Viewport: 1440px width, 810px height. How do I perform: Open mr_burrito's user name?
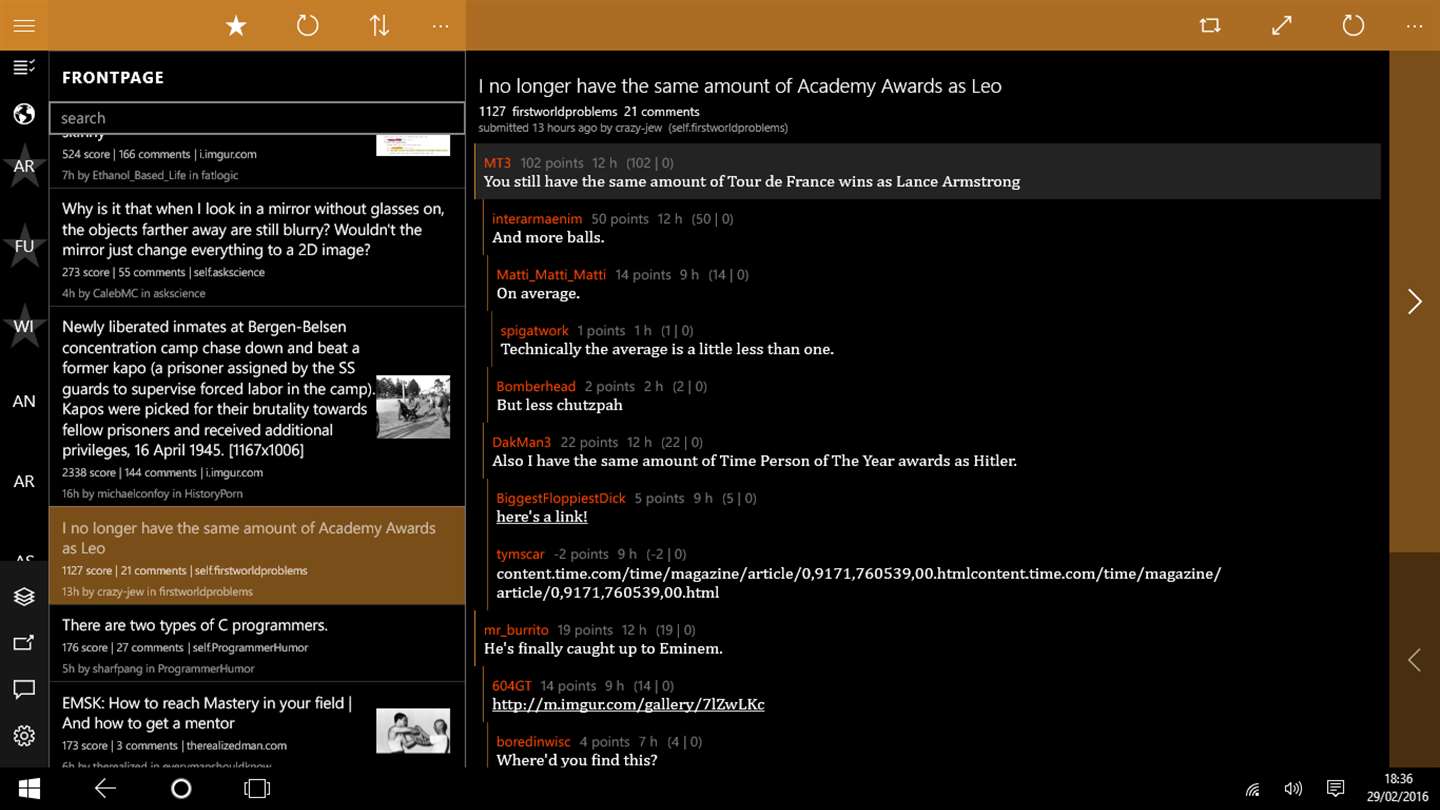pos(516,631)
